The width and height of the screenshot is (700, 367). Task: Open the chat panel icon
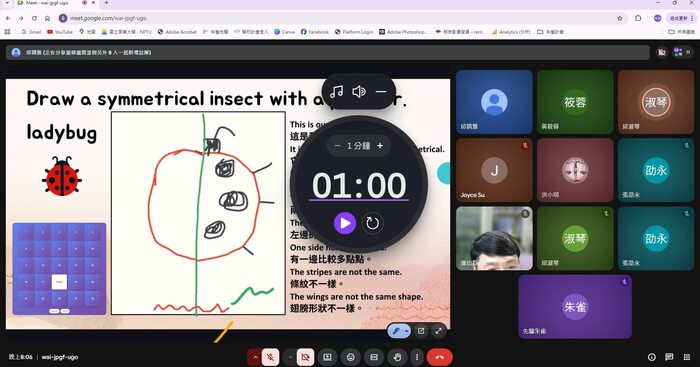669,357
